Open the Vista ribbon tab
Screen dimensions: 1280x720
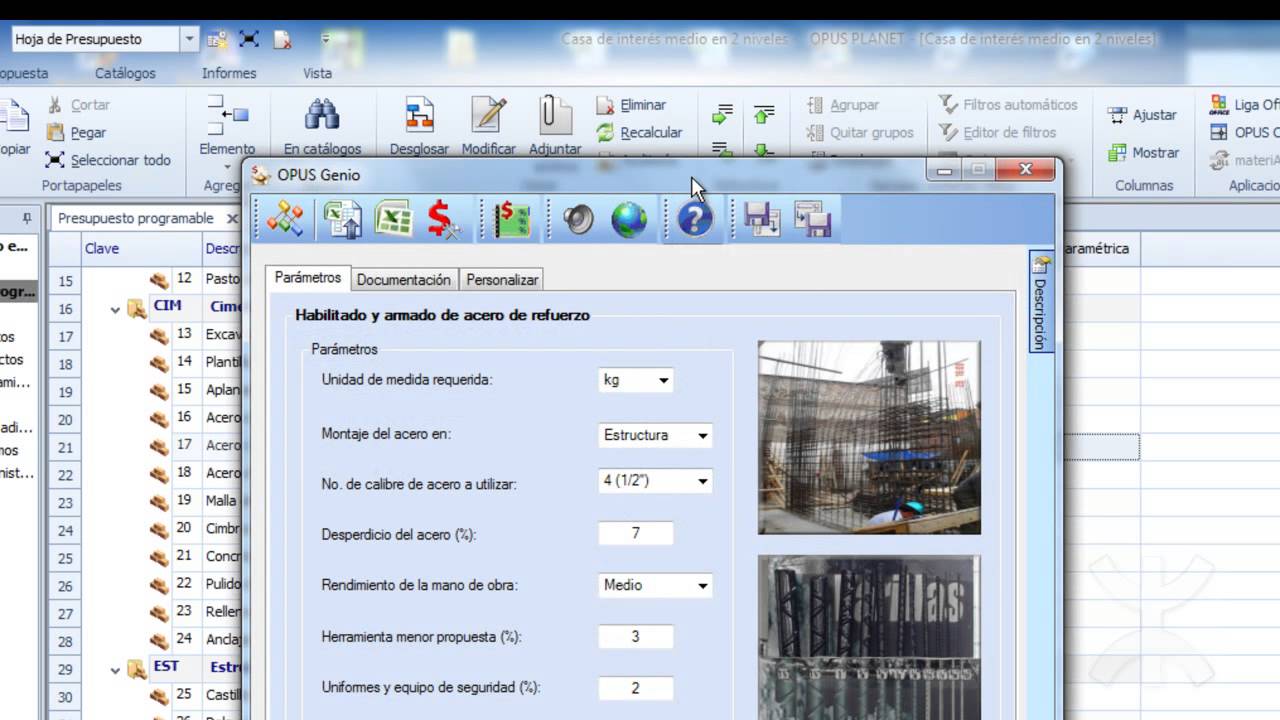[x=317, y=73]
